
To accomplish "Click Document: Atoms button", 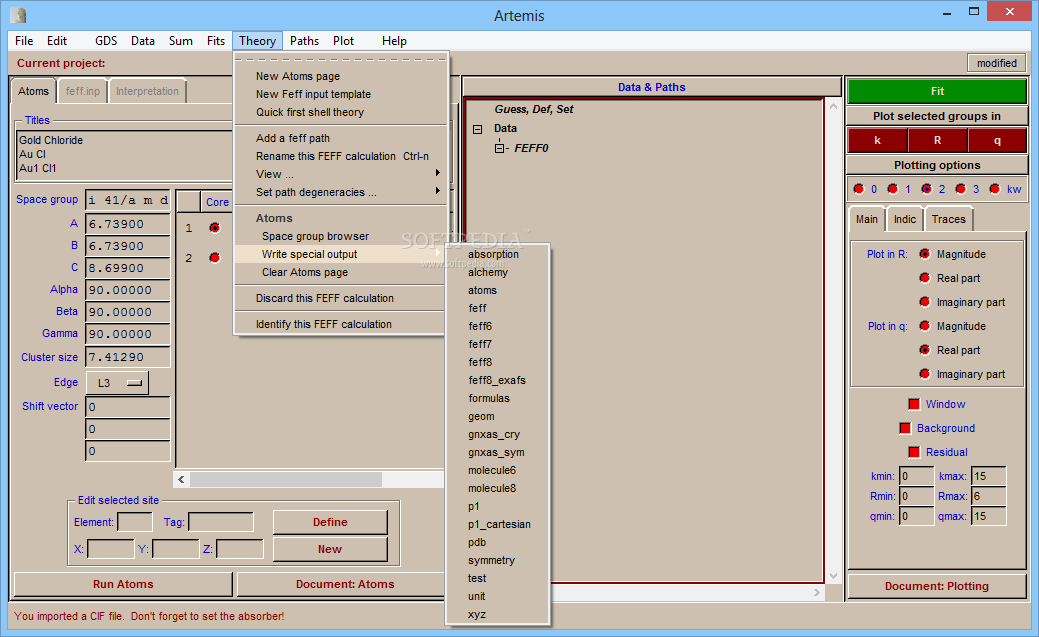I will pyautogui.click(x=345, y=584).
